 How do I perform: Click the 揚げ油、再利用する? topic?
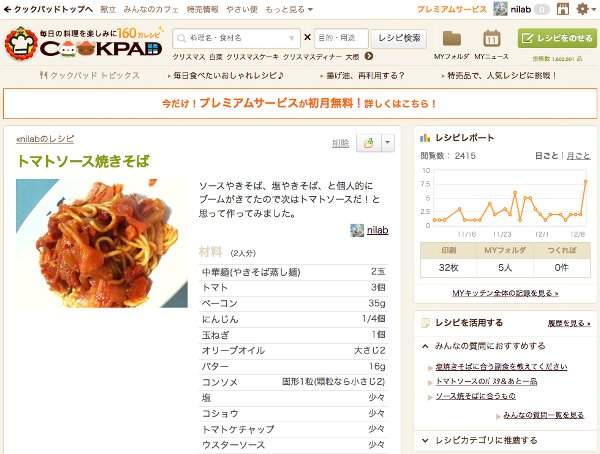click(365, 76)
